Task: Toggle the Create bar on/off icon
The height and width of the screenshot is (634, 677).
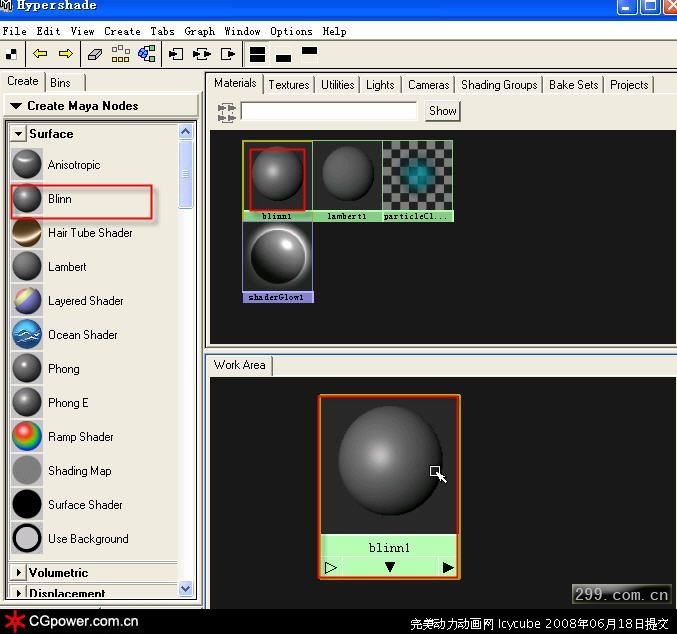Action: coord(12,53)
